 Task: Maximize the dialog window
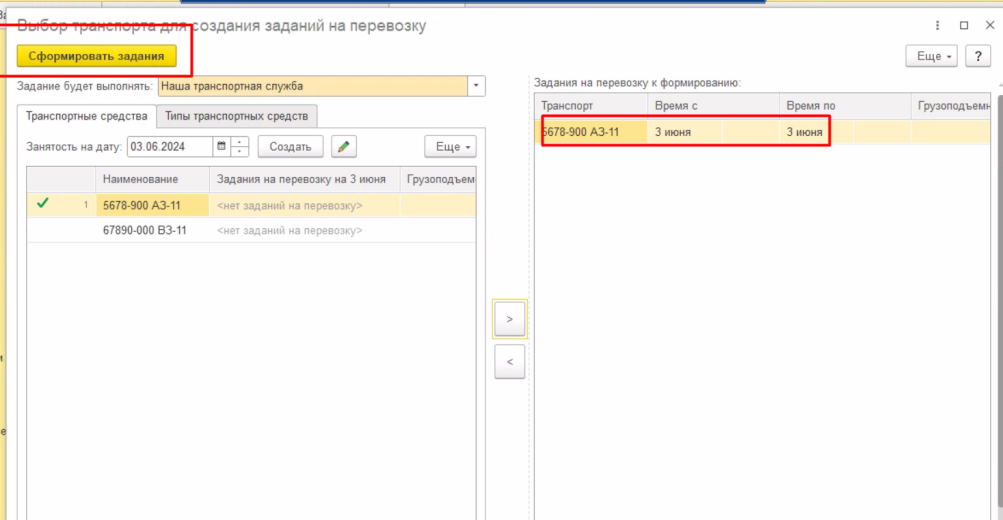click(963, 26)
